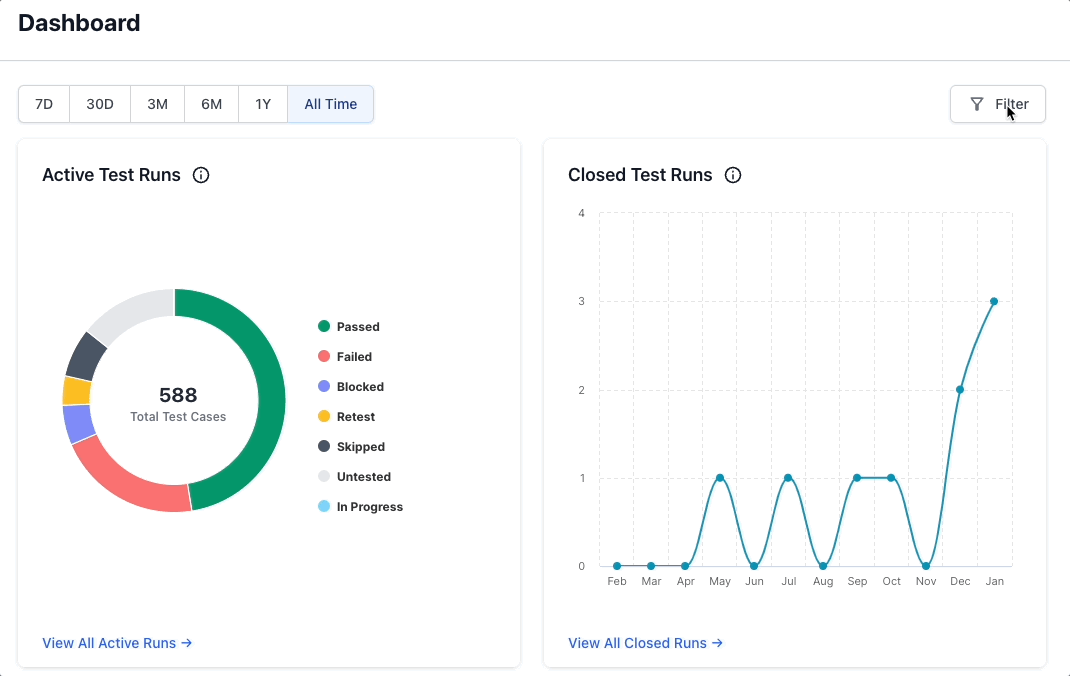
Task: Switch to the 30D time range
Action: pyautogui.click(x=100, y=104)
